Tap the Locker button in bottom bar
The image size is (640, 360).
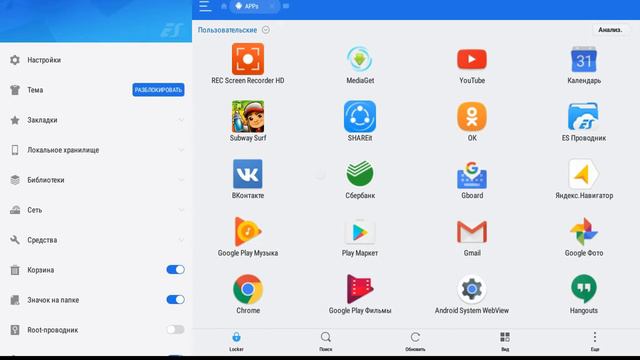coord(236,341)
